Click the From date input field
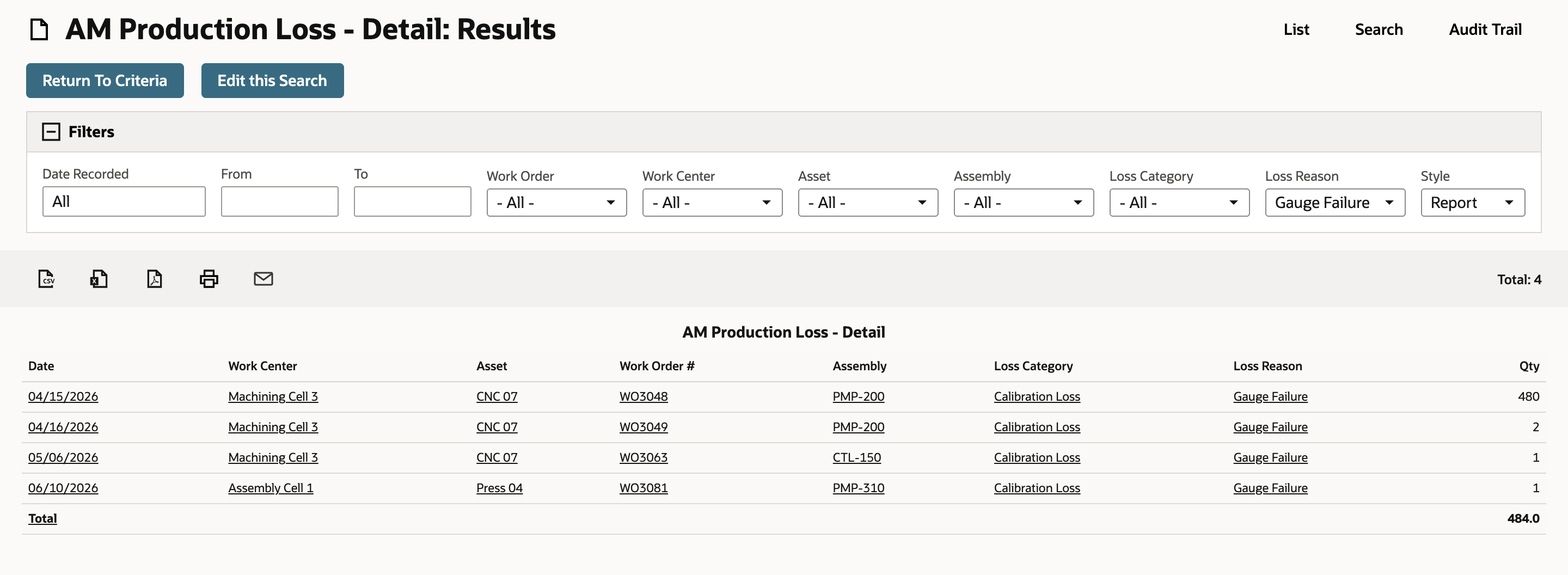This screenshot has height=575, width=1568. 279,201
